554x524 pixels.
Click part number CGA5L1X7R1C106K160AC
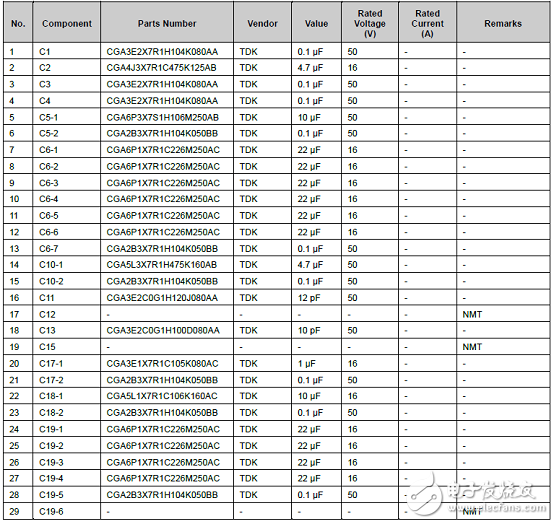(x=162, y=396)
